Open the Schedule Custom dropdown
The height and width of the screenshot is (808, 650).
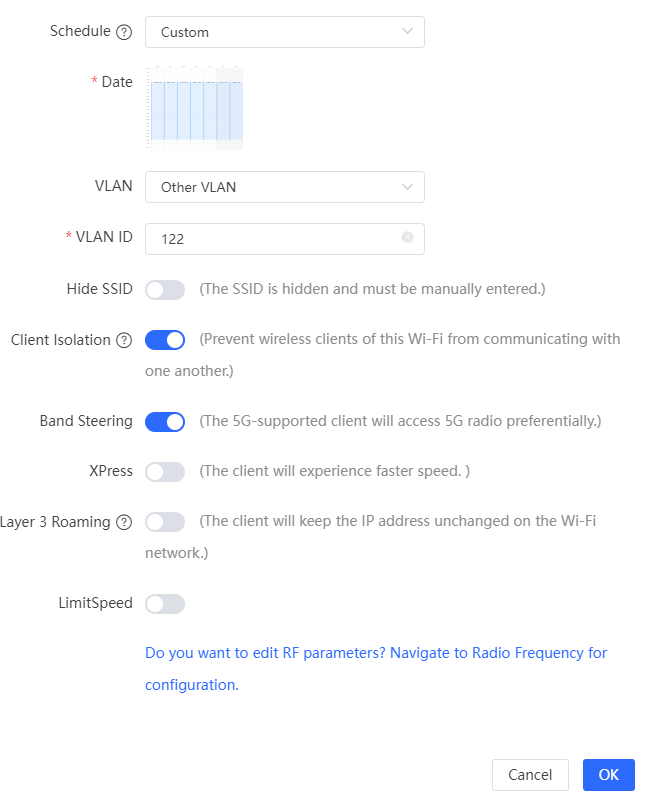285,32
